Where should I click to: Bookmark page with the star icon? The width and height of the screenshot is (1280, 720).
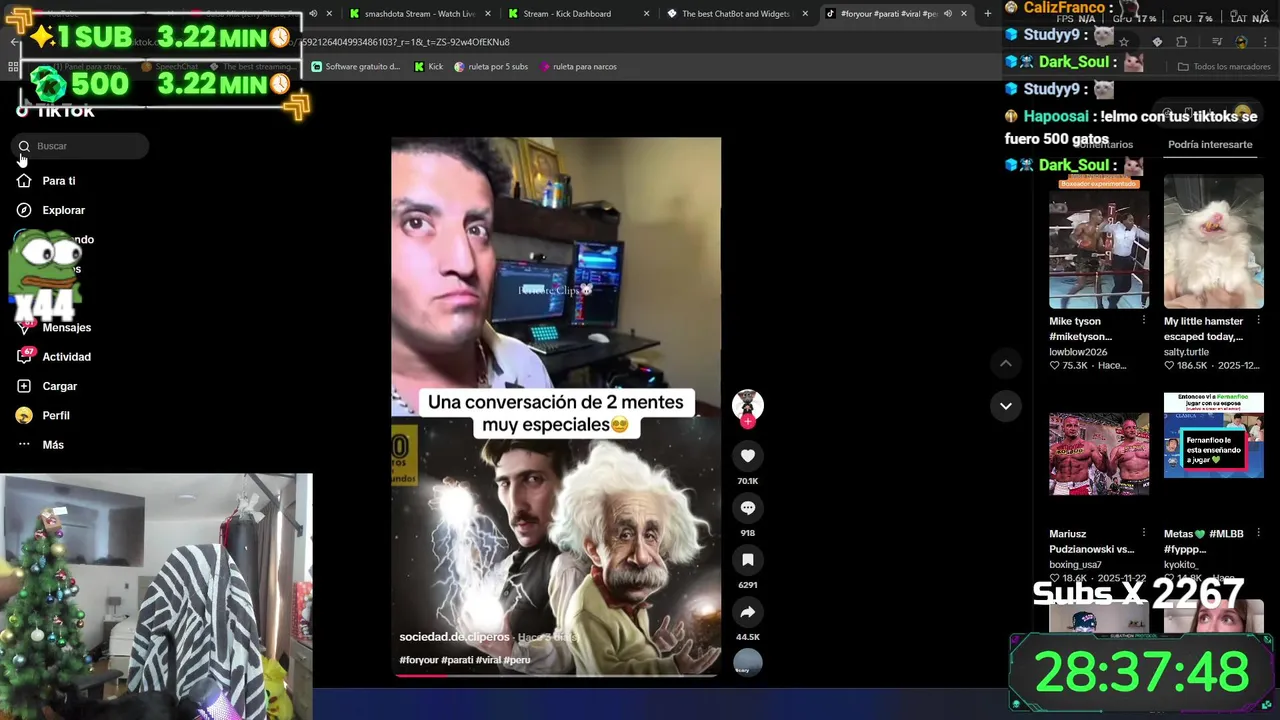pos(1124,42)
